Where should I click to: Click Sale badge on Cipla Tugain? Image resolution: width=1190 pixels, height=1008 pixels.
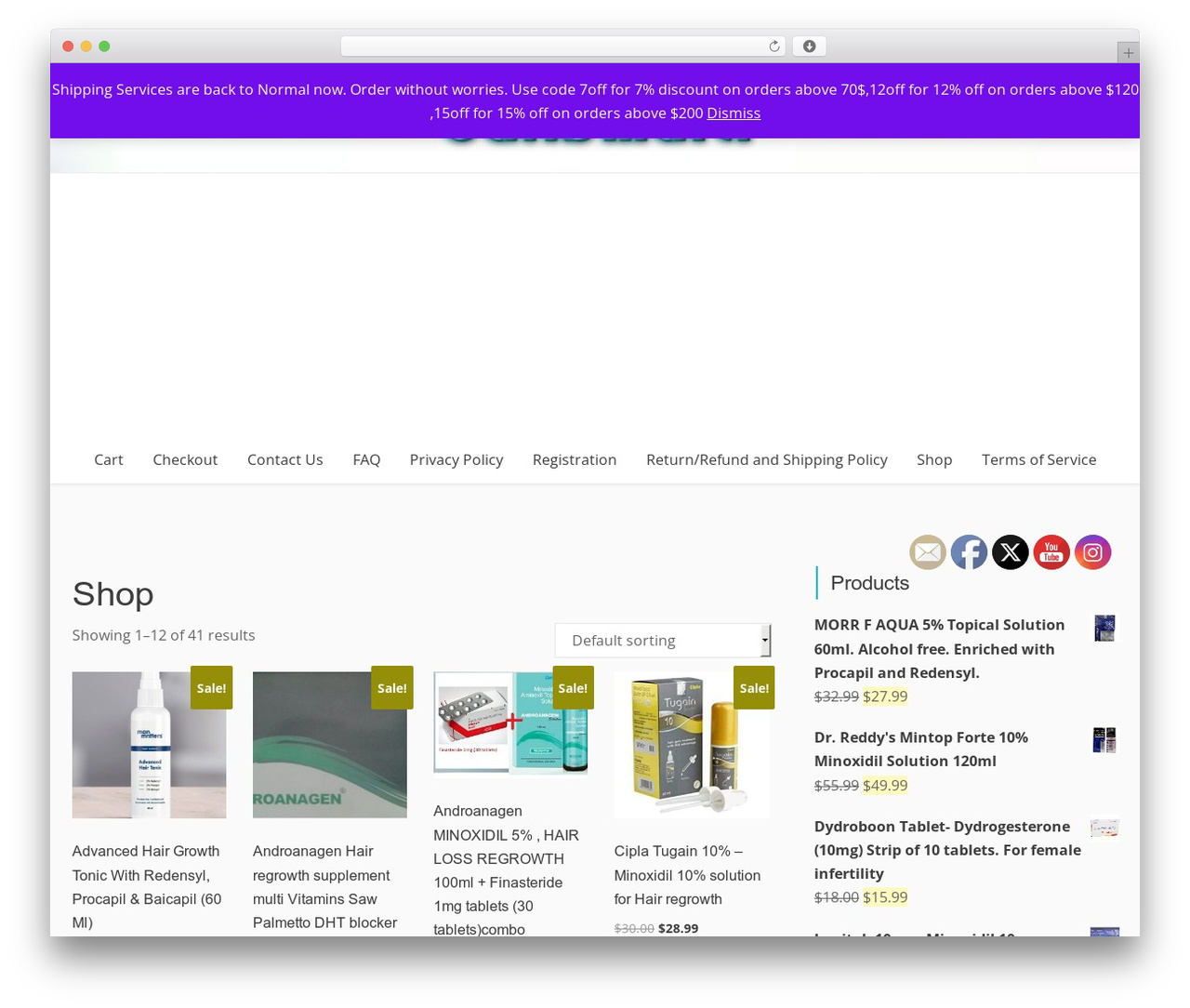(x=754, y=688)
